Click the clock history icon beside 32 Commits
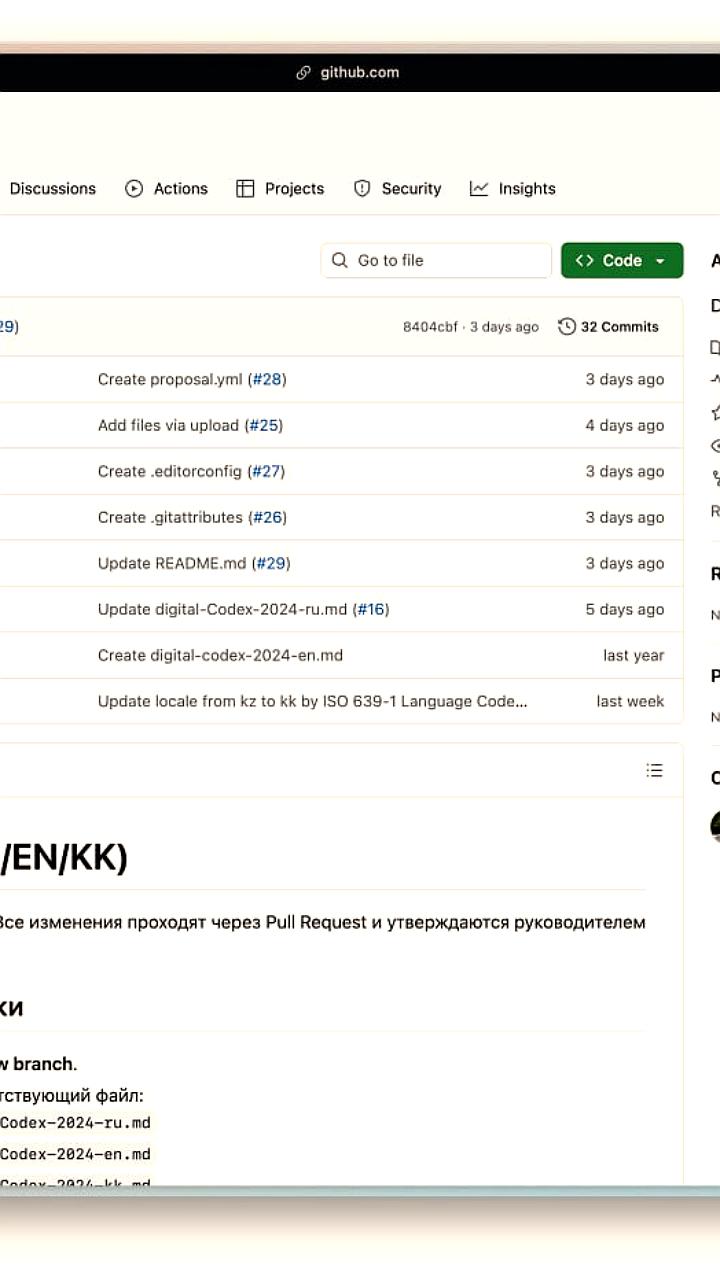This screenshot has width=720, height=1280. [567, 327]
